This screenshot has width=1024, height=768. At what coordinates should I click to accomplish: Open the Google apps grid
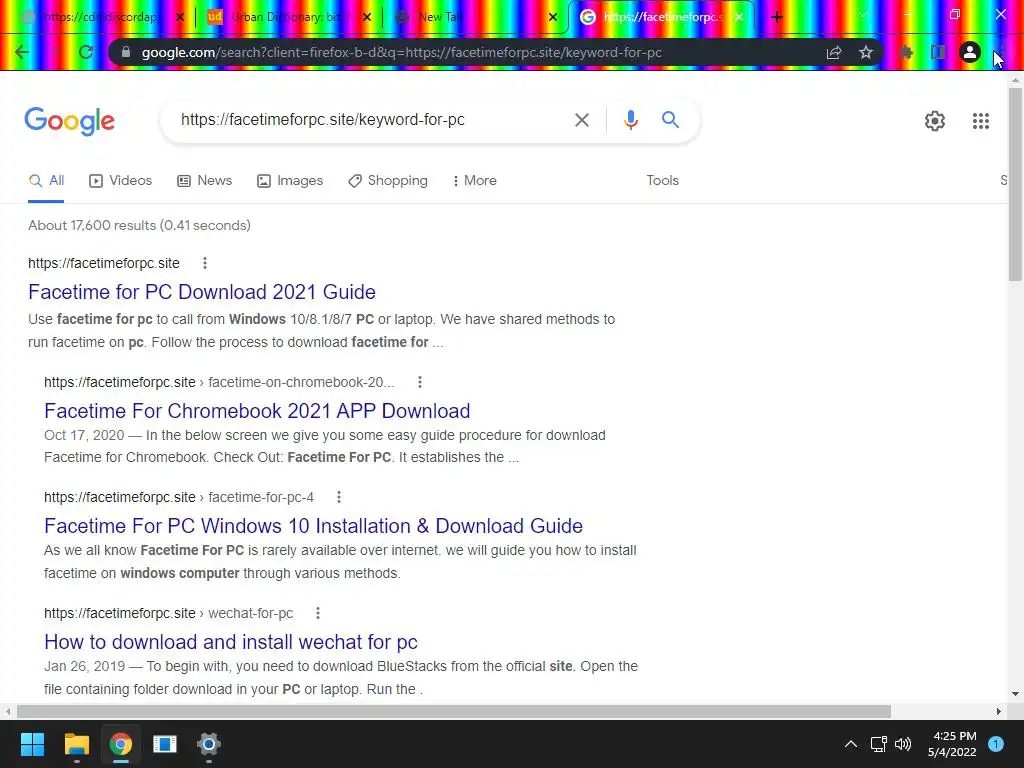click(x=980, y=121)
